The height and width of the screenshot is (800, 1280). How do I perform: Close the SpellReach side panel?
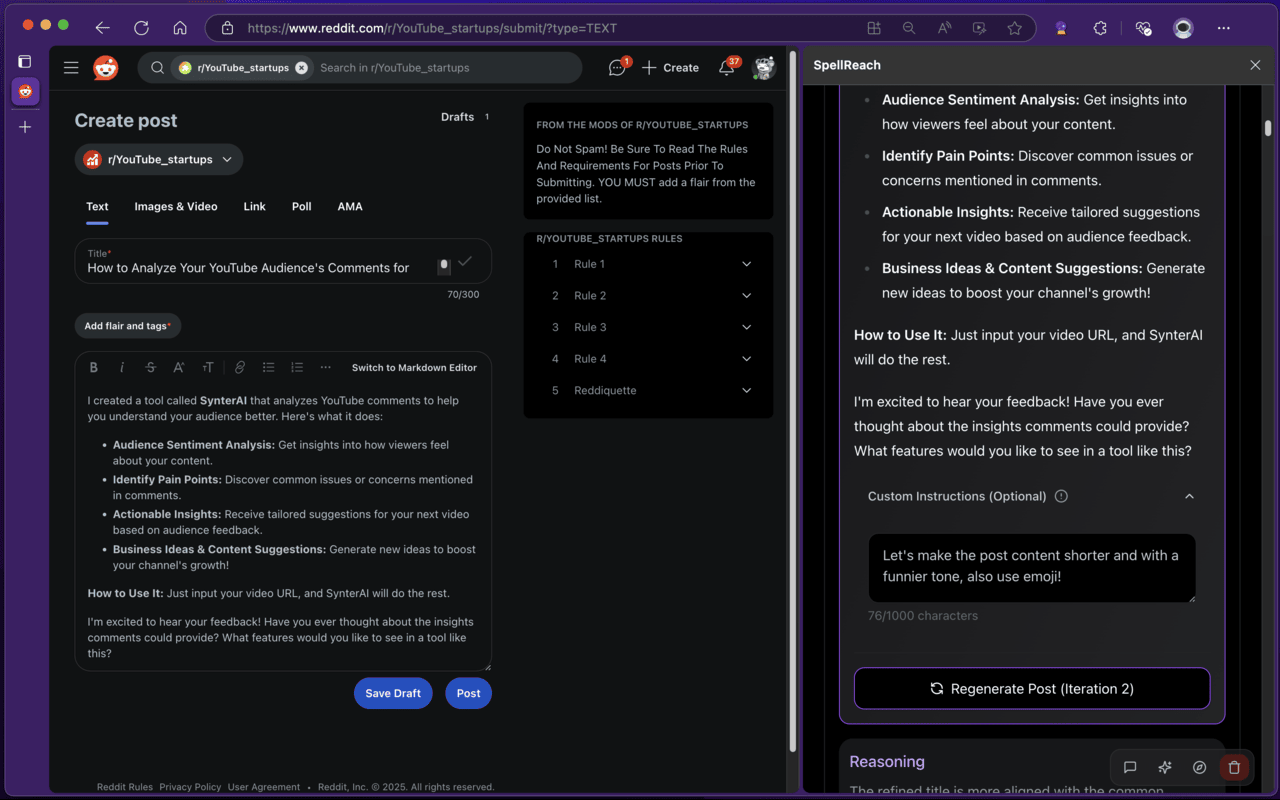tap(1255, 65)
